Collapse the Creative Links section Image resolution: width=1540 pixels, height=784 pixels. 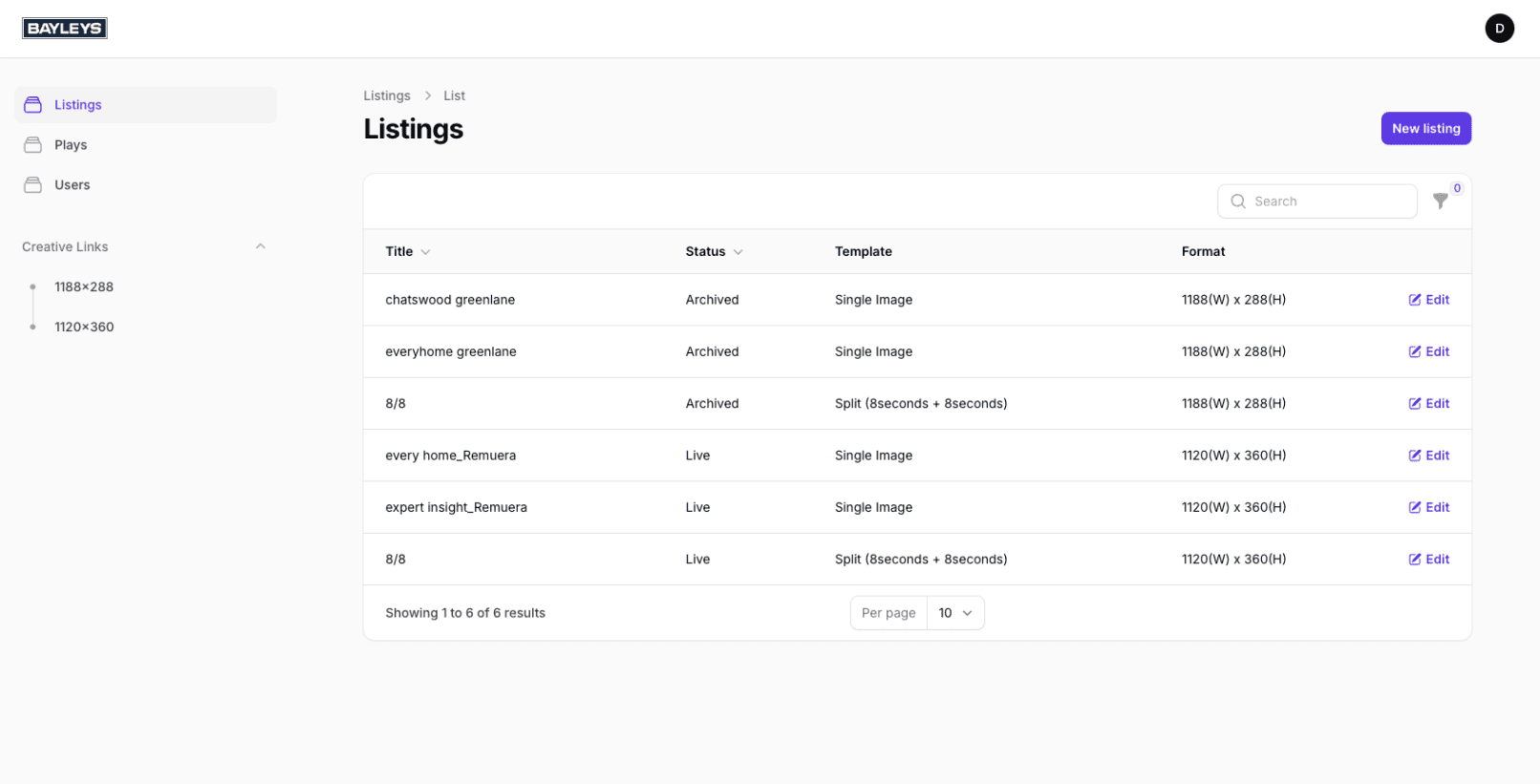(260, 246)
